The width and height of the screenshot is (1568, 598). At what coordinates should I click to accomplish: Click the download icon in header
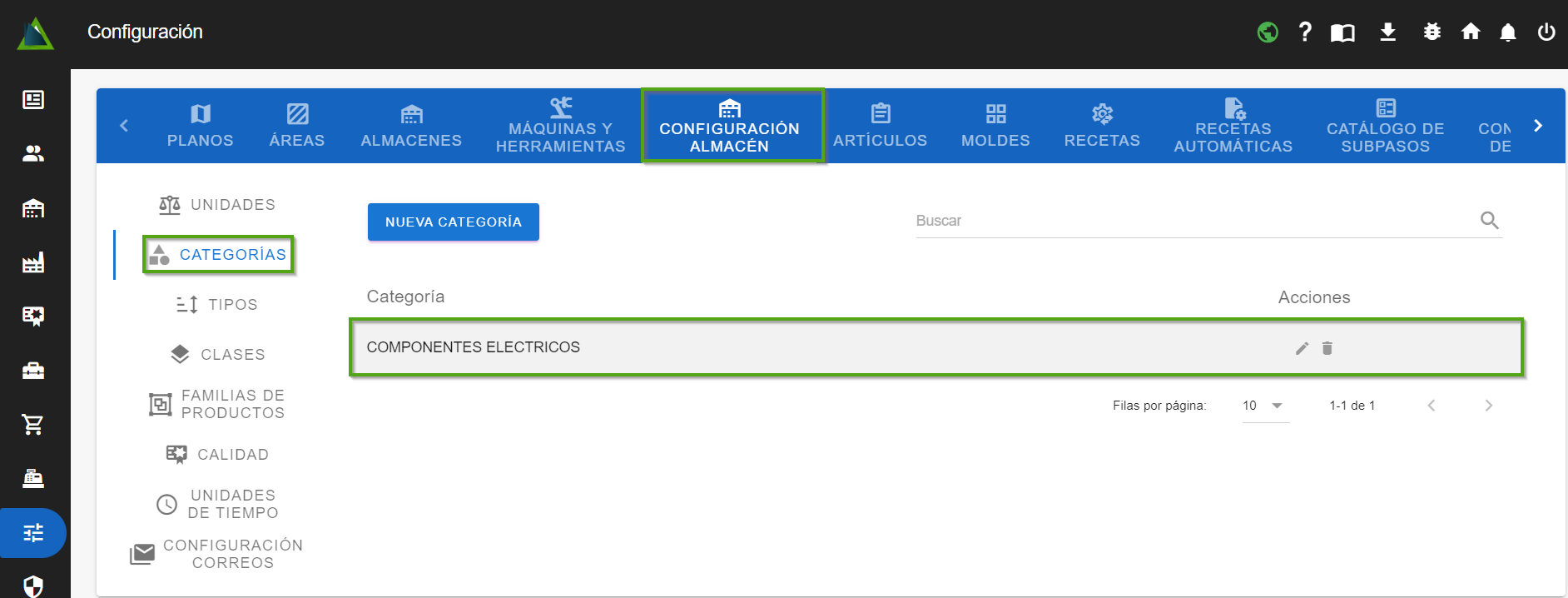[1387, 32]
